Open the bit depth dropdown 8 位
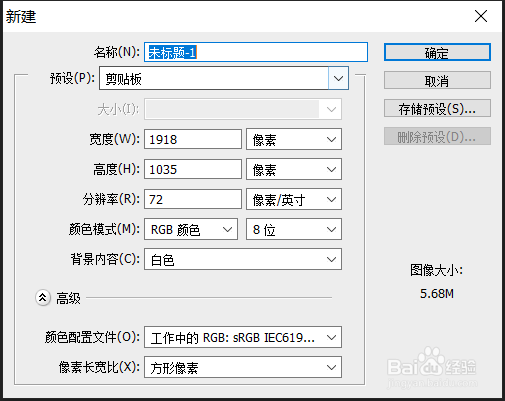This screenshot has width=505, height=401. pyautogui.click(x=294, y=229)
